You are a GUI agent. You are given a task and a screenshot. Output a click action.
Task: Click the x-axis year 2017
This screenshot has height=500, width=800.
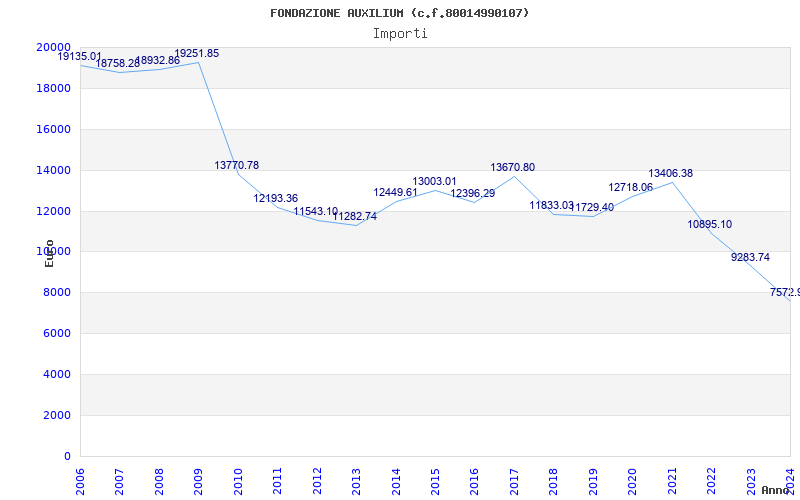[514, 481]
